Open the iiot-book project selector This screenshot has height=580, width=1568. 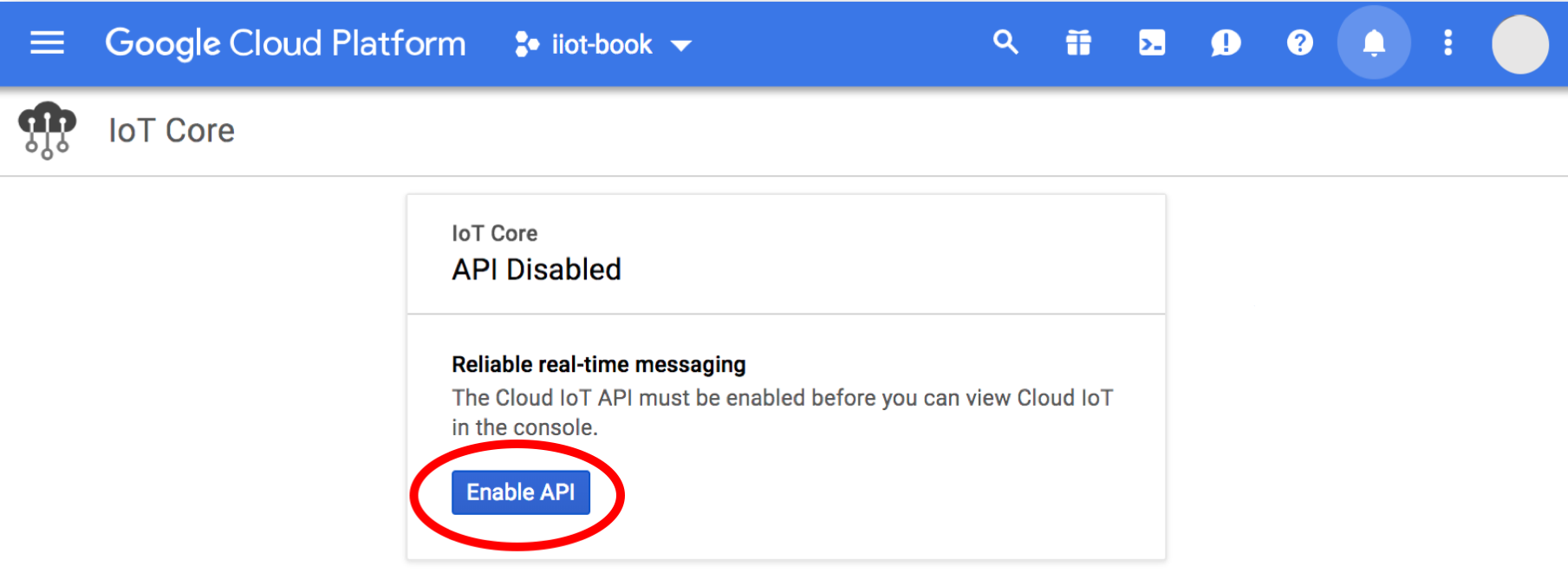602,44
